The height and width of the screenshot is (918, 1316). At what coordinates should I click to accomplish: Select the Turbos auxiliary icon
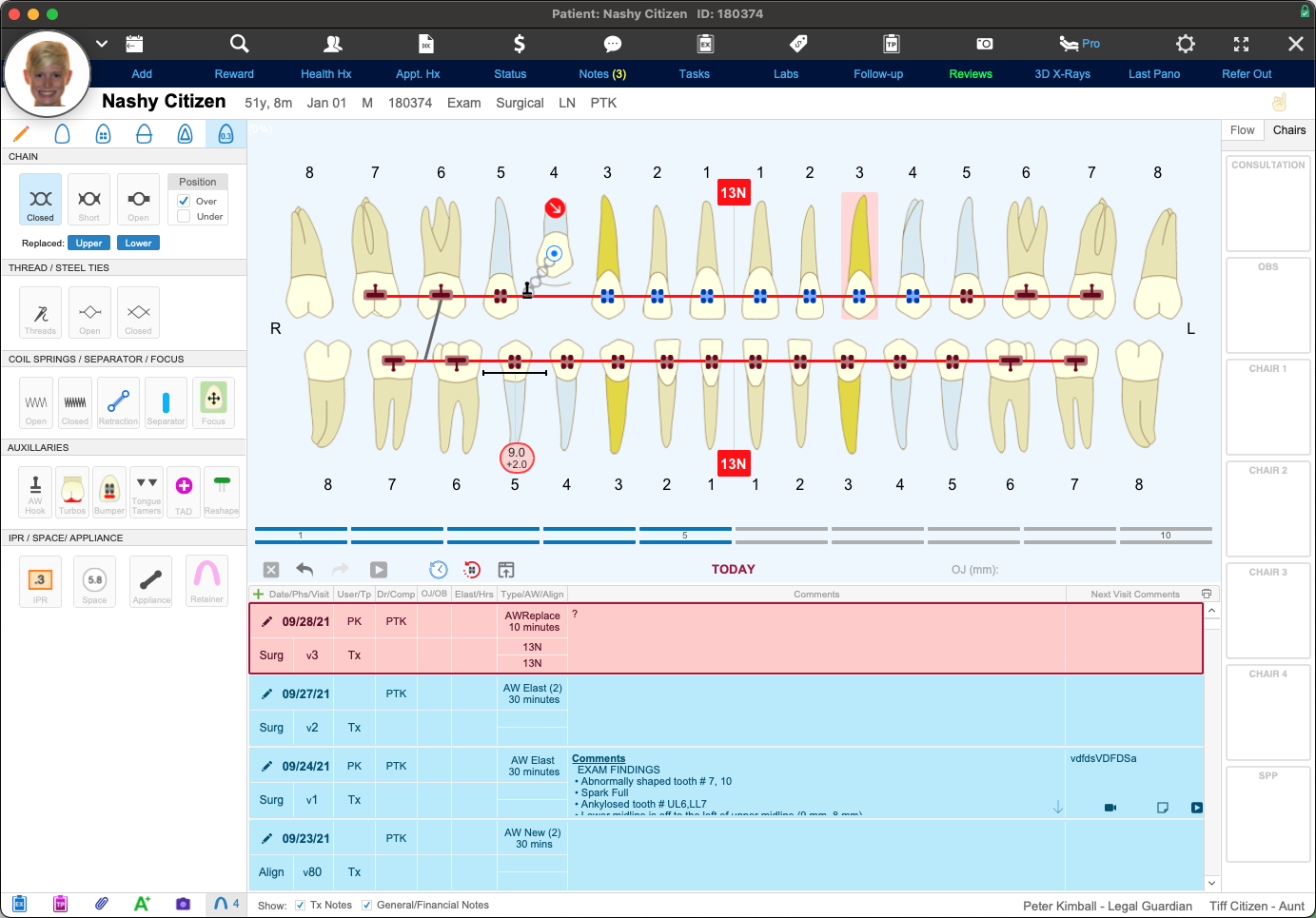point(72,492)
